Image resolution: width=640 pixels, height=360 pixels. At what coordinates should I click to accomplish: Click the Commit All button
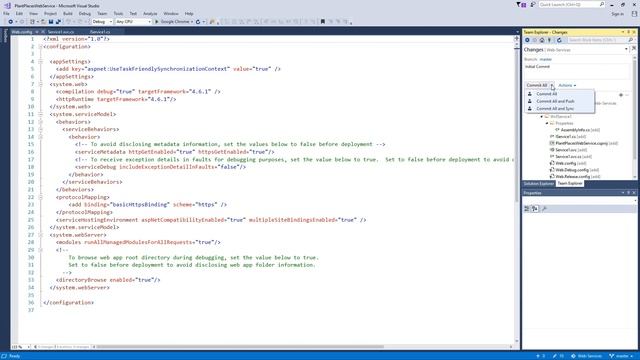pos(537,85)
